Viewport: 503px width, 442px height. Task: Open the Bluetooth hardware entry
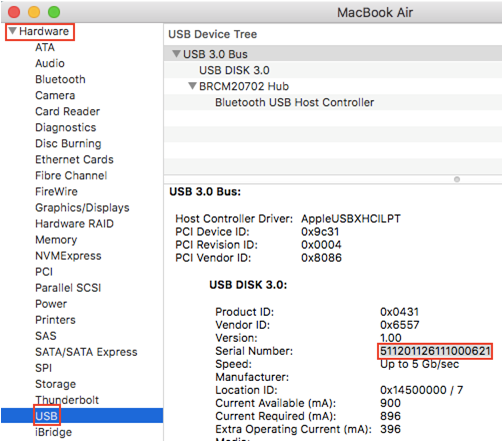coord(60,79)
